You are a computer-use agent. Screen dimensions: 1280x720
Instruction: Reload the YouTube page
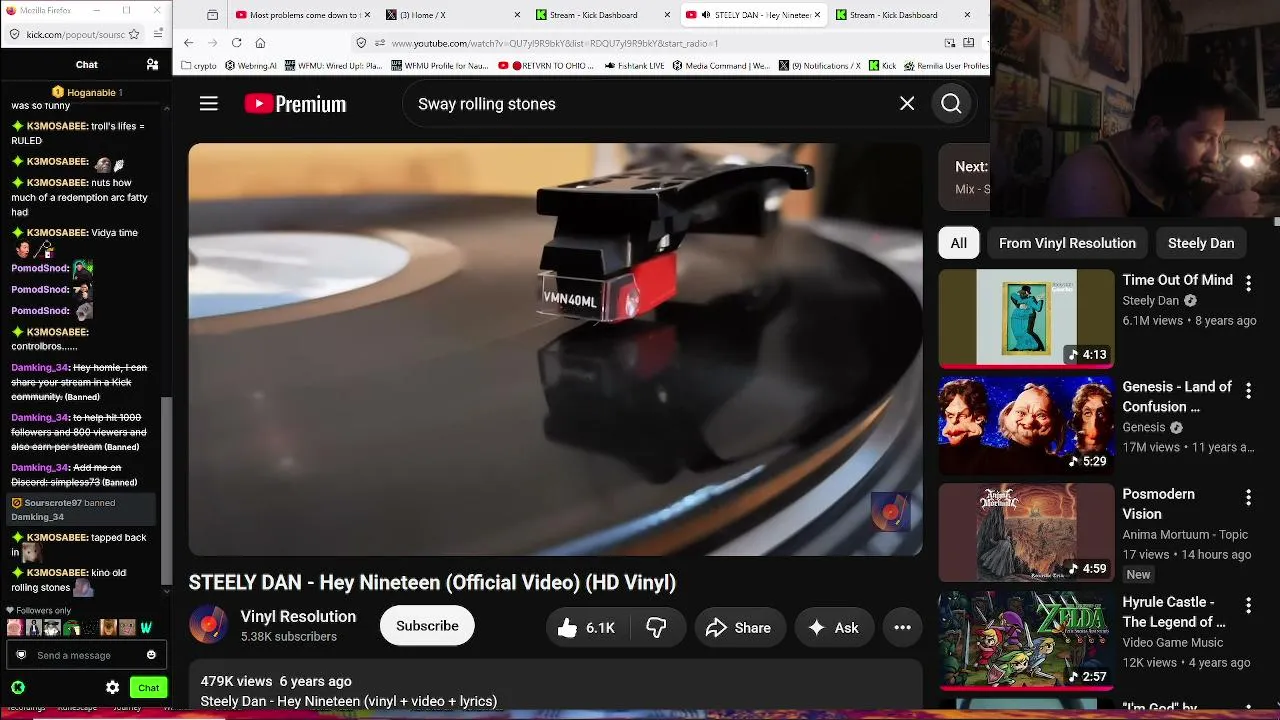point(236,43)
